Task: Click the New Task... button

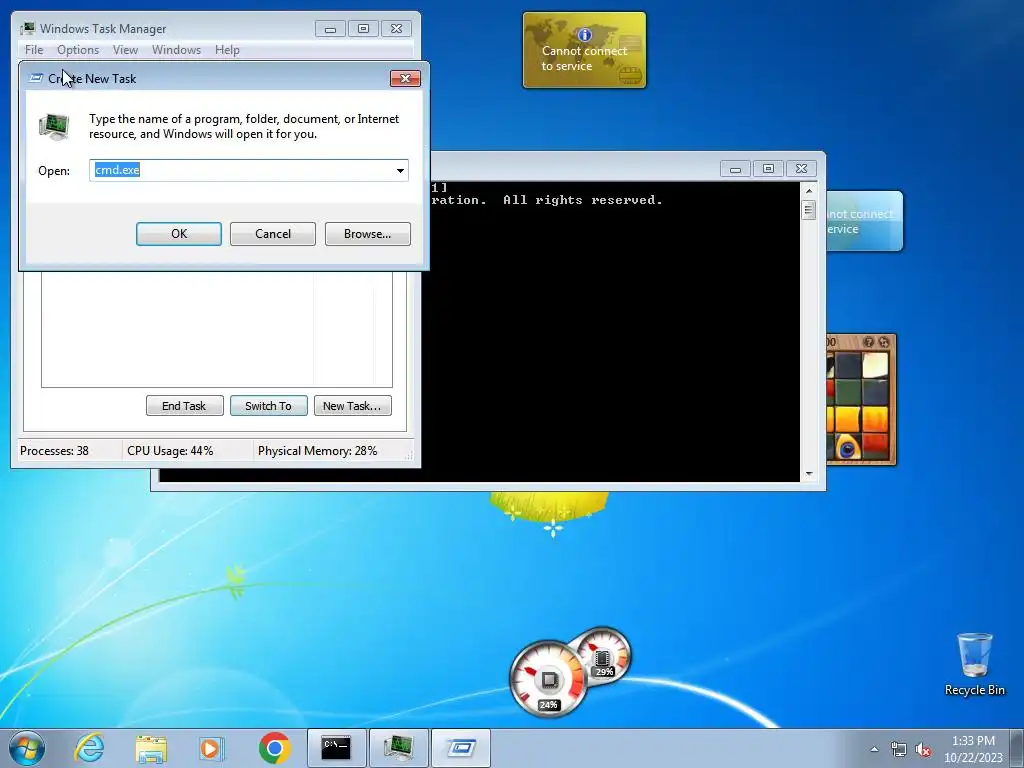Action: pos(352,406)
